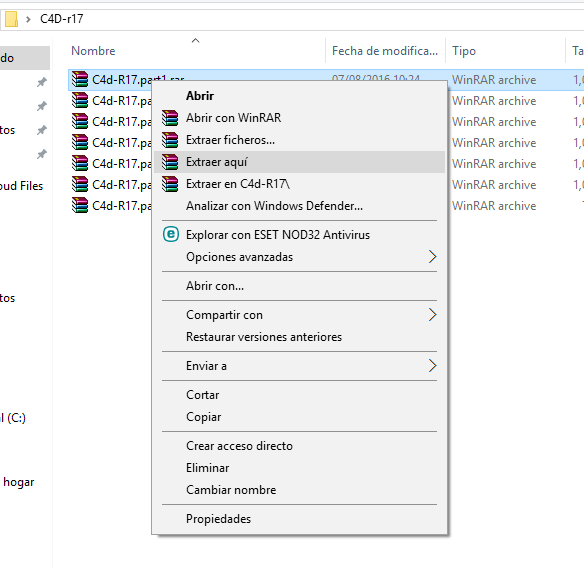Image resolution: width=584 pixels, height=569 pixels.
Task: Click the fourth pin icon in the sidebar
Action: point(42,154)
